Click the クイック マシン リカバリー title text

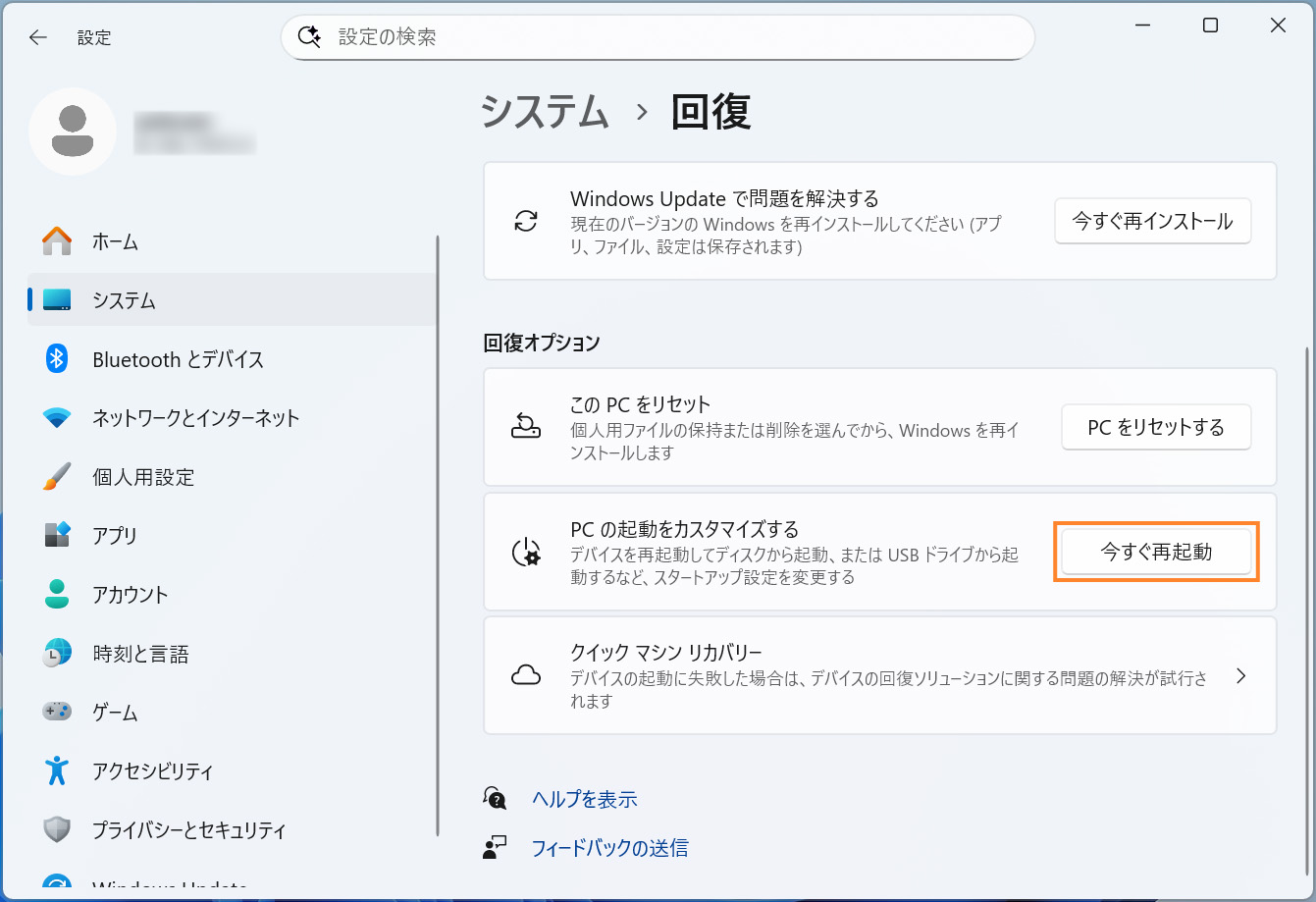pyautogui.click(x=666, y=653)
